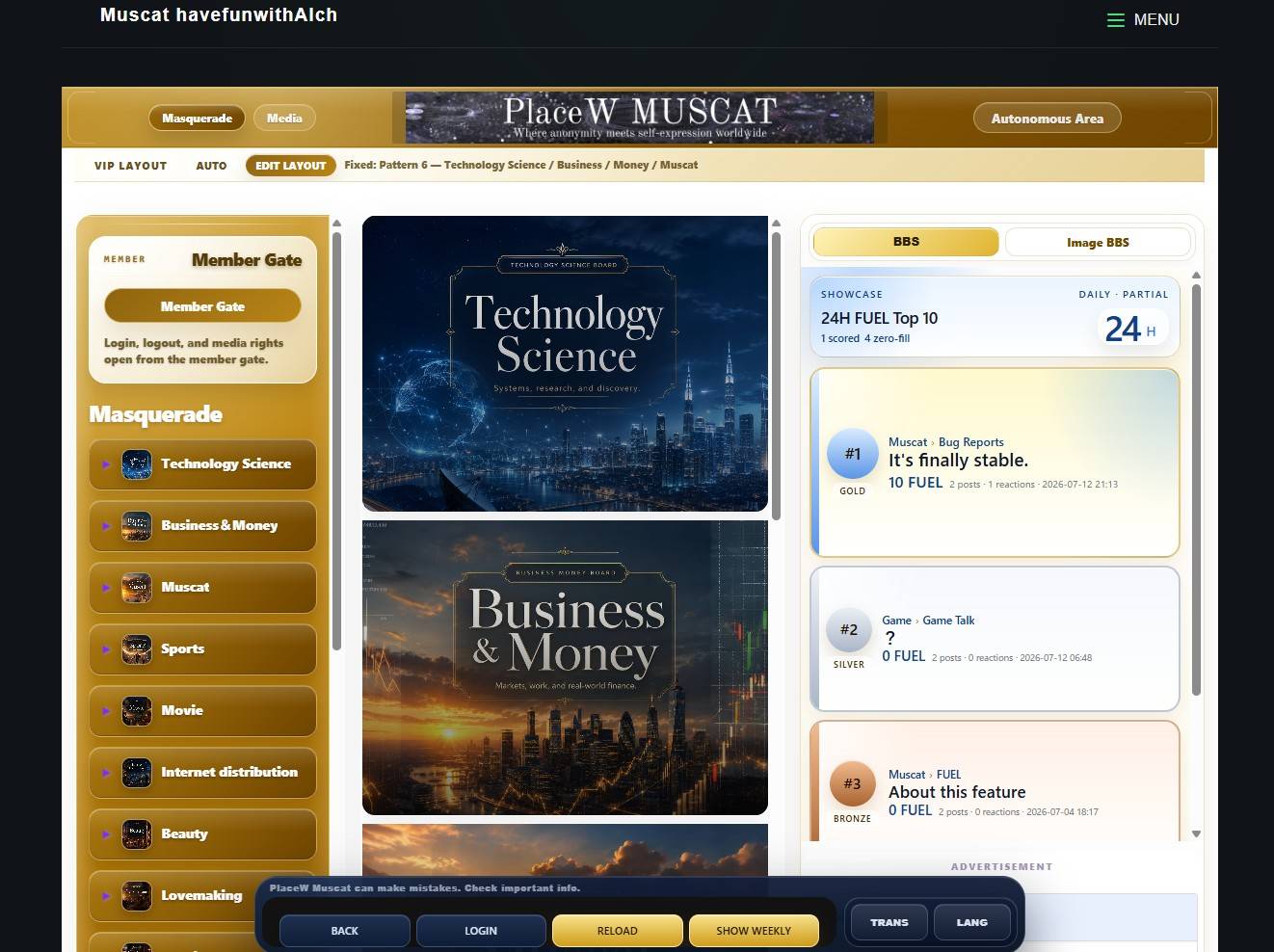Open thread "It's finally stable."
Viewport: 1274px width, 952px height.
pos(958,461)
